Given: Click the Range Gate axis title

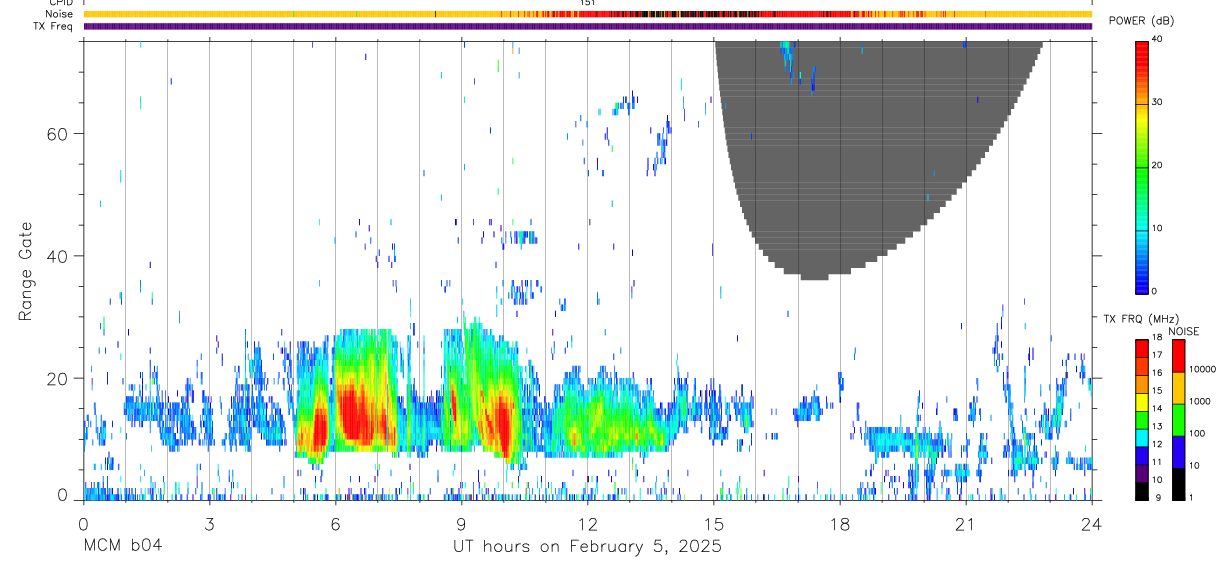Looking at the screenshot, I should 26,271.
